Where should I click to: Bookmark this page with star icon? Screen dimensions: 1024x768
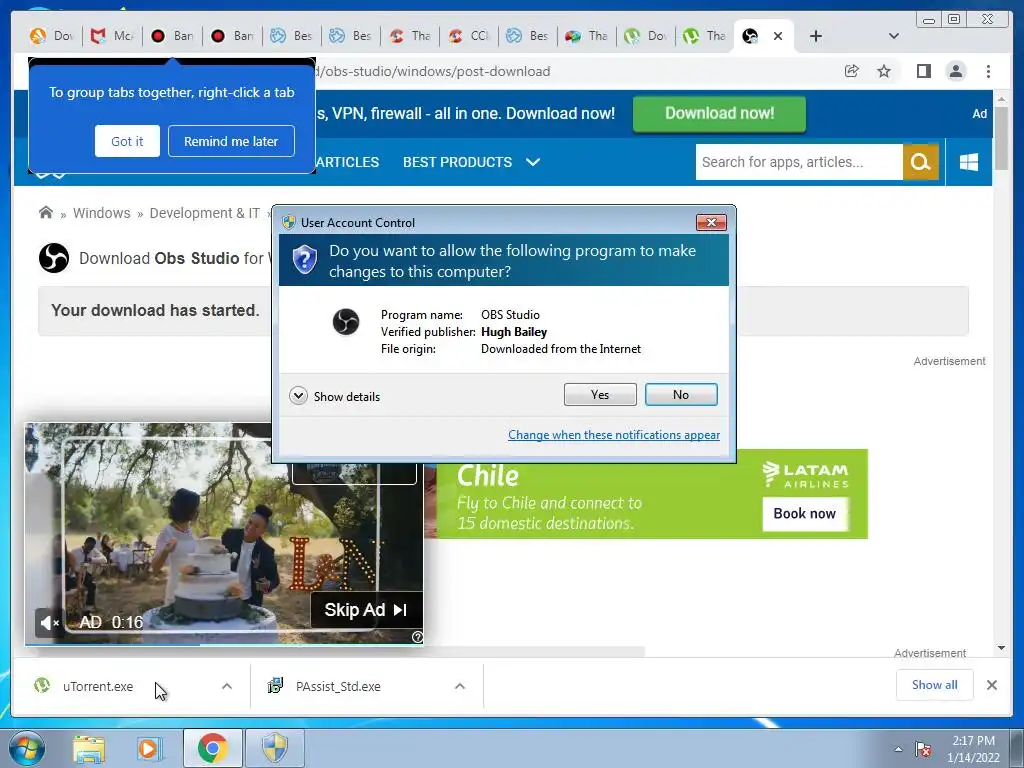coord(884,71)
